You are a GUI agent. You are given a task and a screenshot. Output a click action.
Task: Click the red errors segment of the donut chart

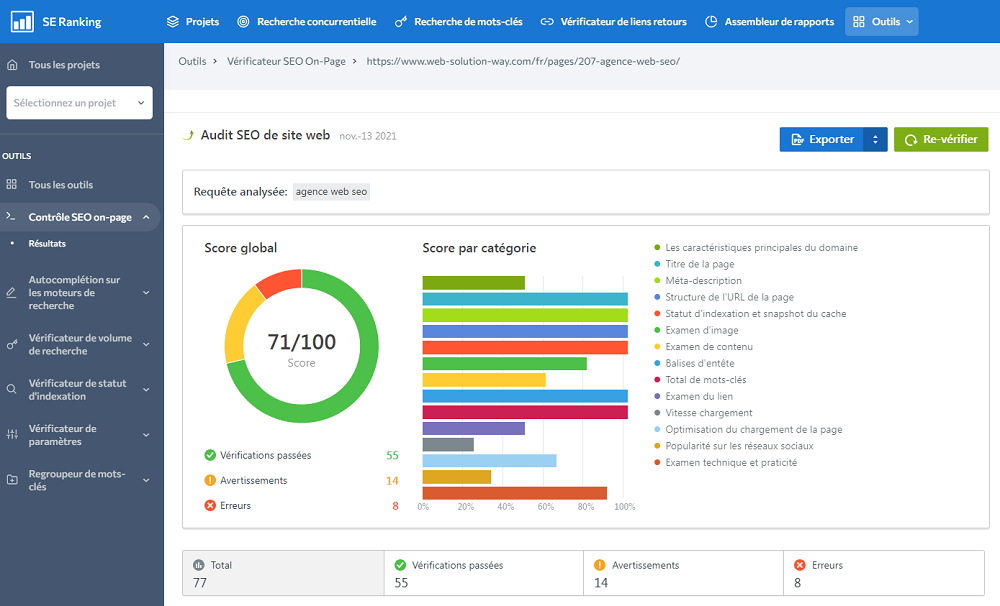coord(280,281)
